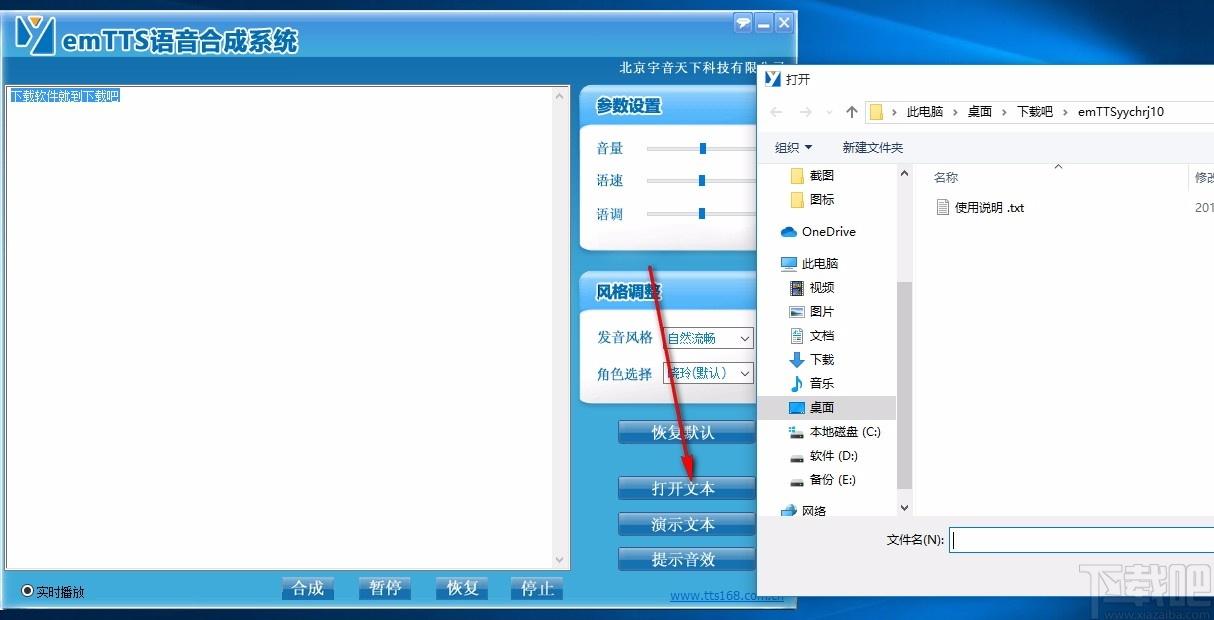
Task: Click 此电脑 breadcrumb in address bar
Action: (x=925, y=112)
